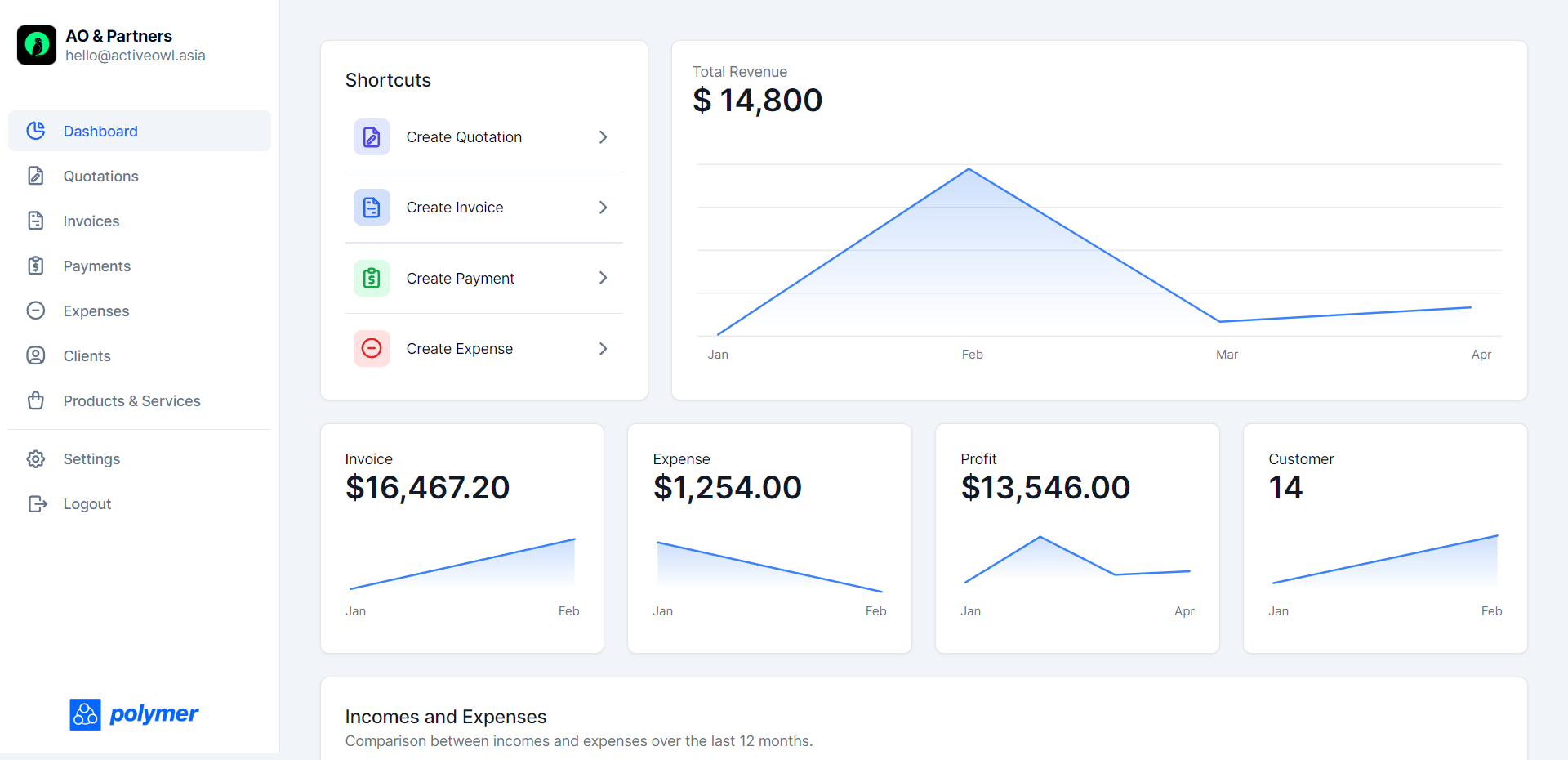Open Settings from the sidebar
The height and width of the screenshot is (760, 1568).
[140, 458]
